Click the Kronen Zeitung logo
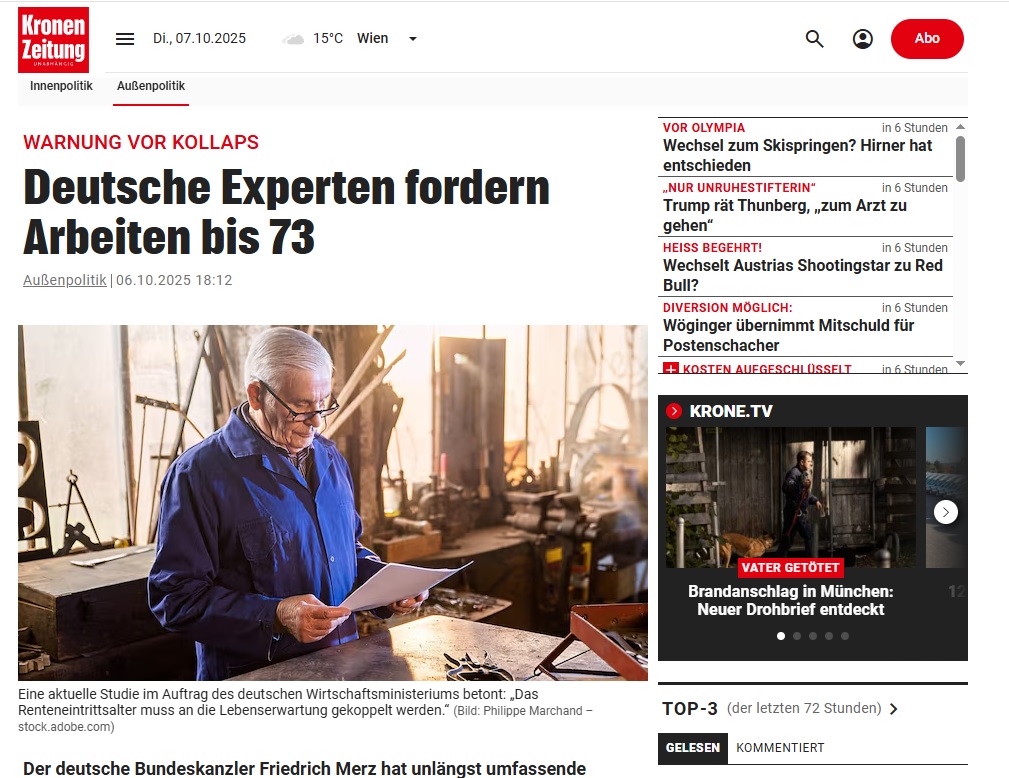The height and width of the screenshot is (778, 1009). [x=53, y=40]
